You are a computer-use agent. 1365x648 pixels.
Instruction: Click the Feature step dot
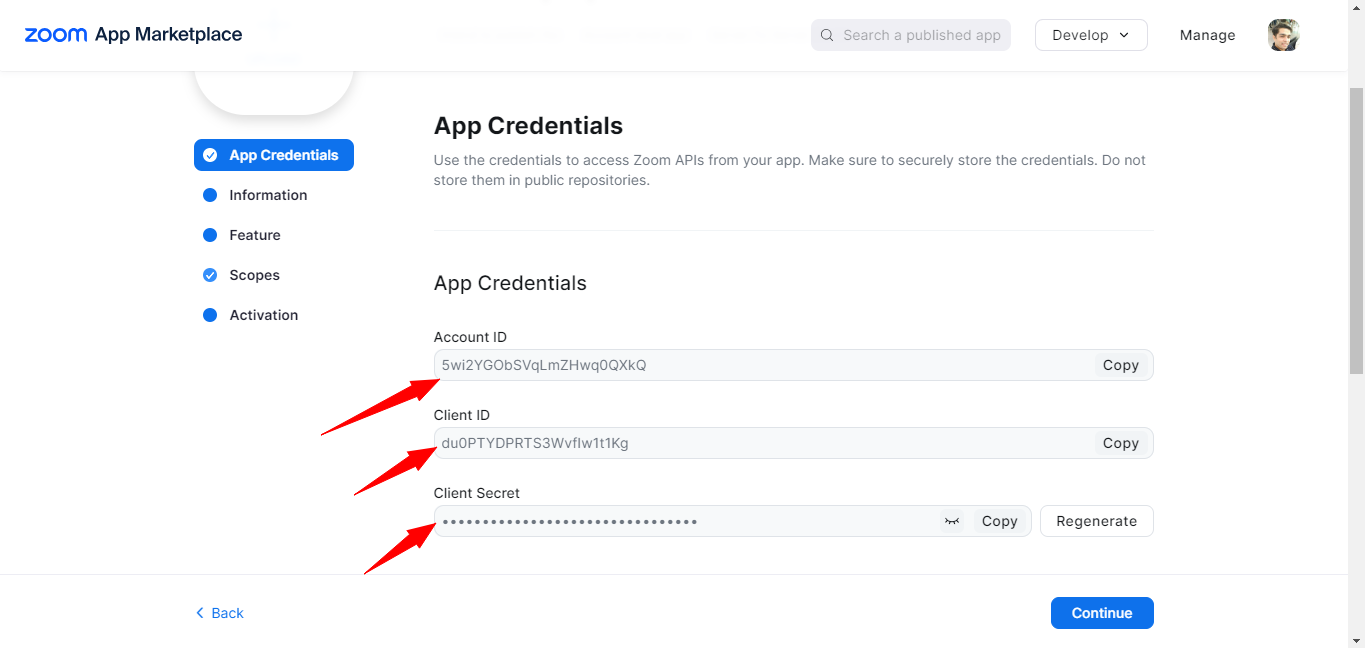210,235
